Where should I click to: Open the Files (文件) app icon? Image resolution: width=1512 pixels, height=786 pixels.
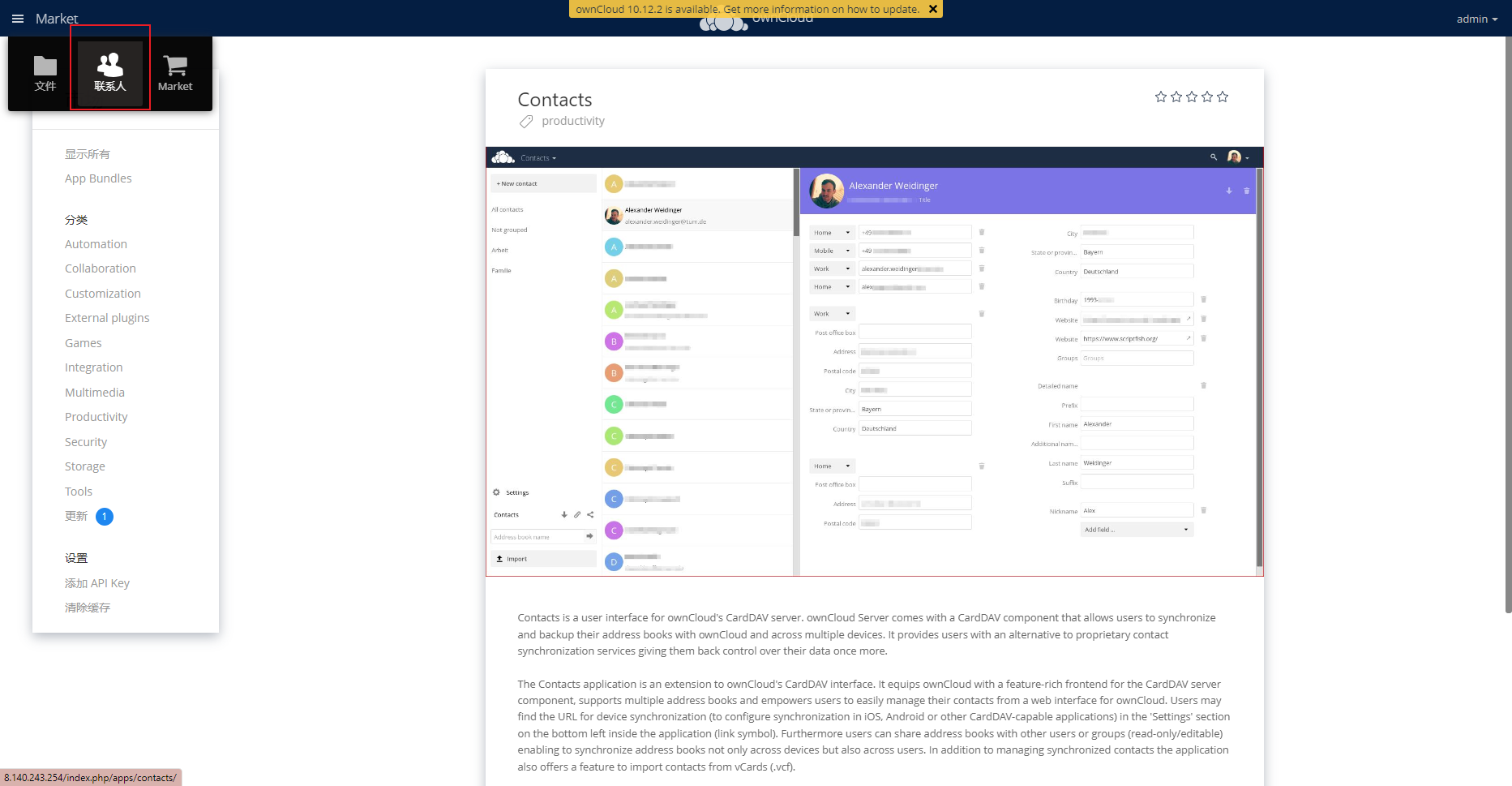(x=45, y=73)
